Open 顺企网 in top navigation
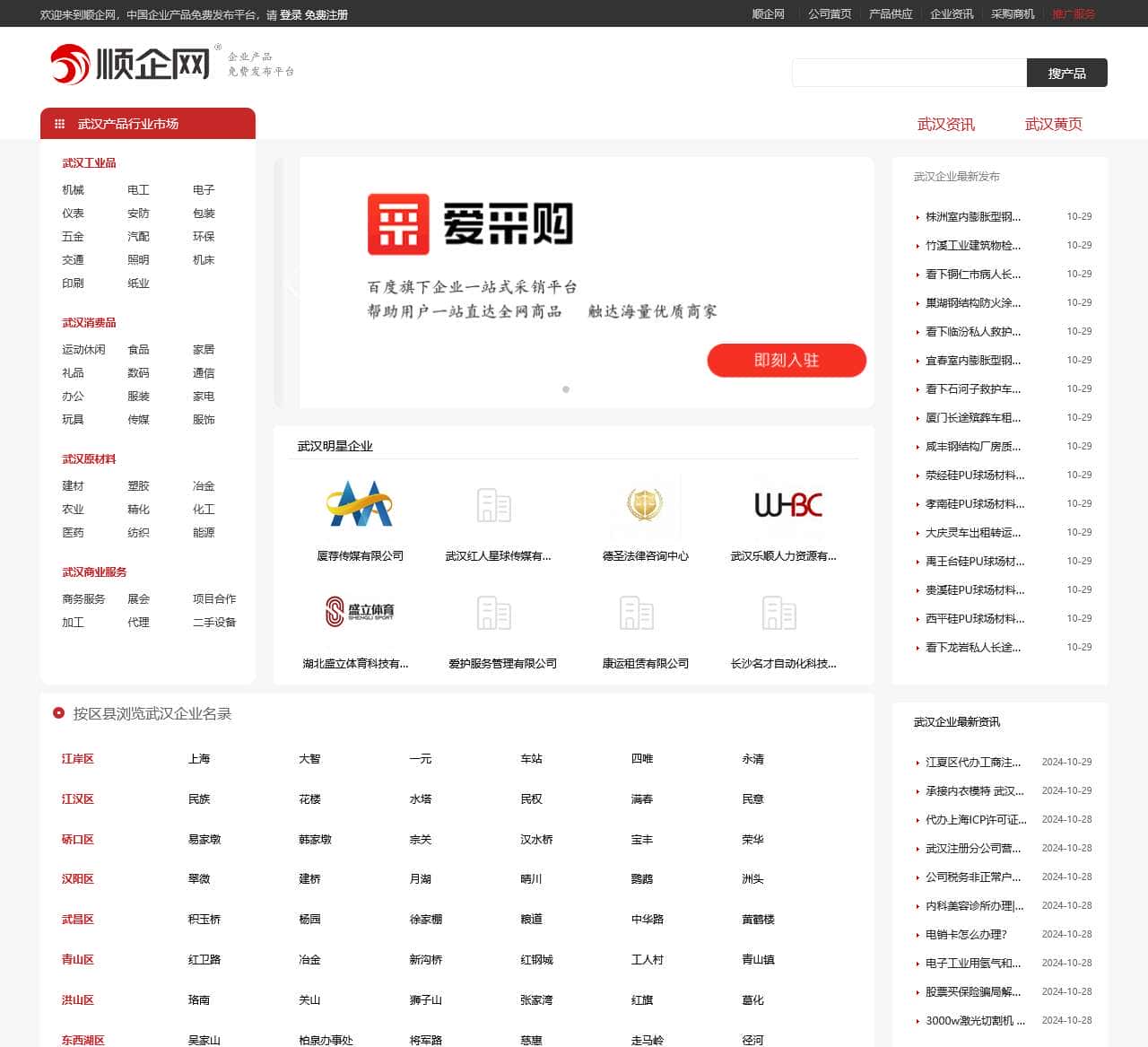Screen dimensions: 1148x1047 [768, 14]
